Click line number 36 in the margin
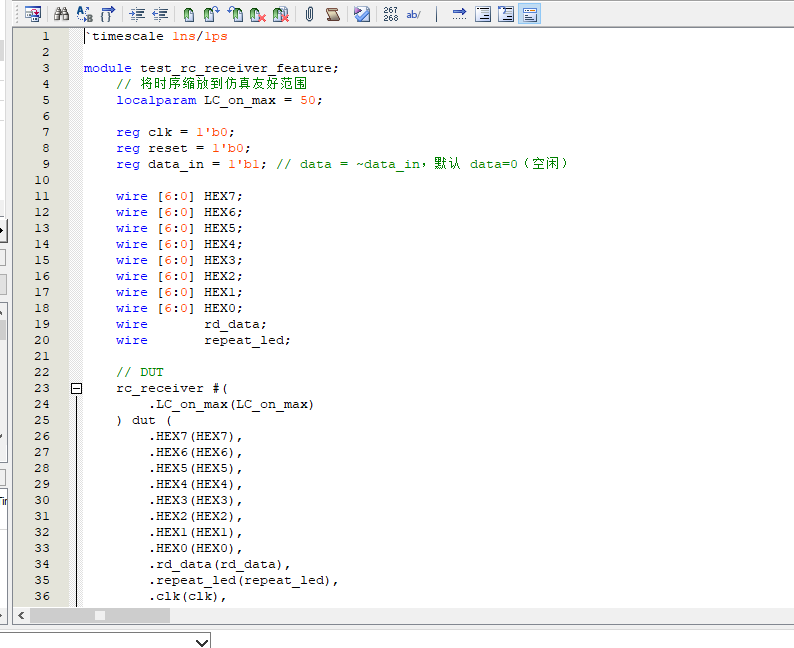 [42, 596]
